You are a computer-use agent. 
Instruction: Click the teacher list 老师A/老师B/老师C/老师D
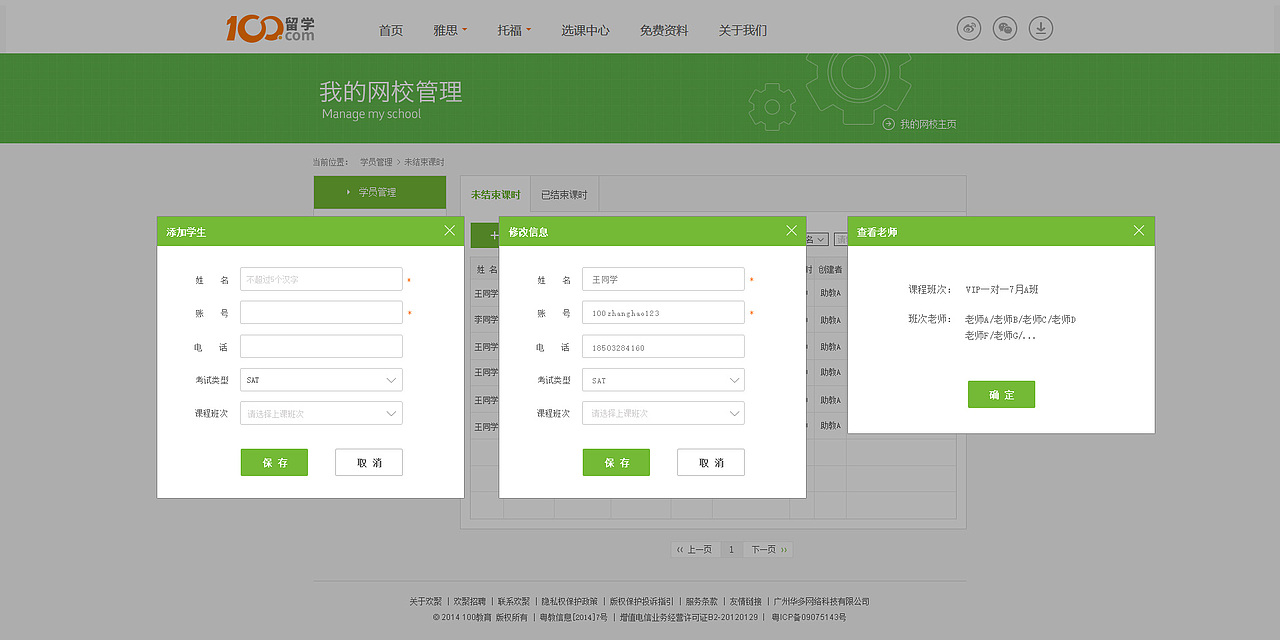1020,320
